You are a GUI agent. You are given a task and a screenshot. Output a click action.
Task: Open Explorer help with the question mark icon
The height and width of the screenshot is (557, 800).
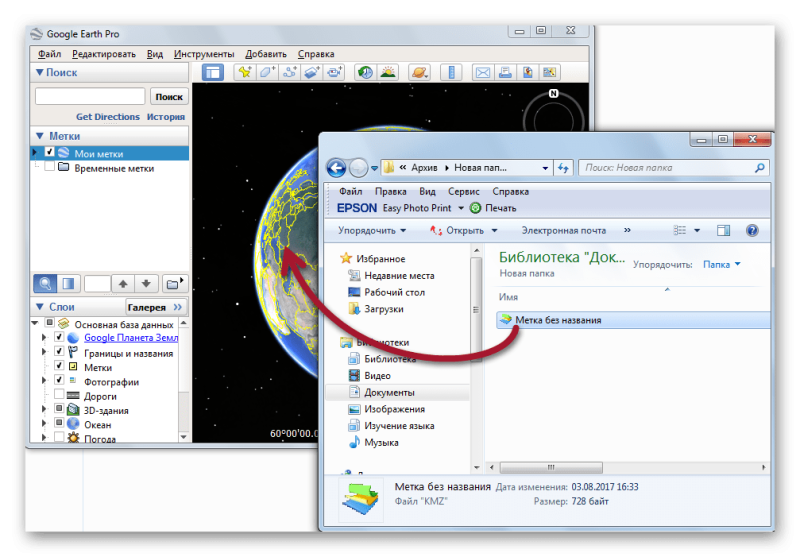pyautogui.click(x=752, y=231)
